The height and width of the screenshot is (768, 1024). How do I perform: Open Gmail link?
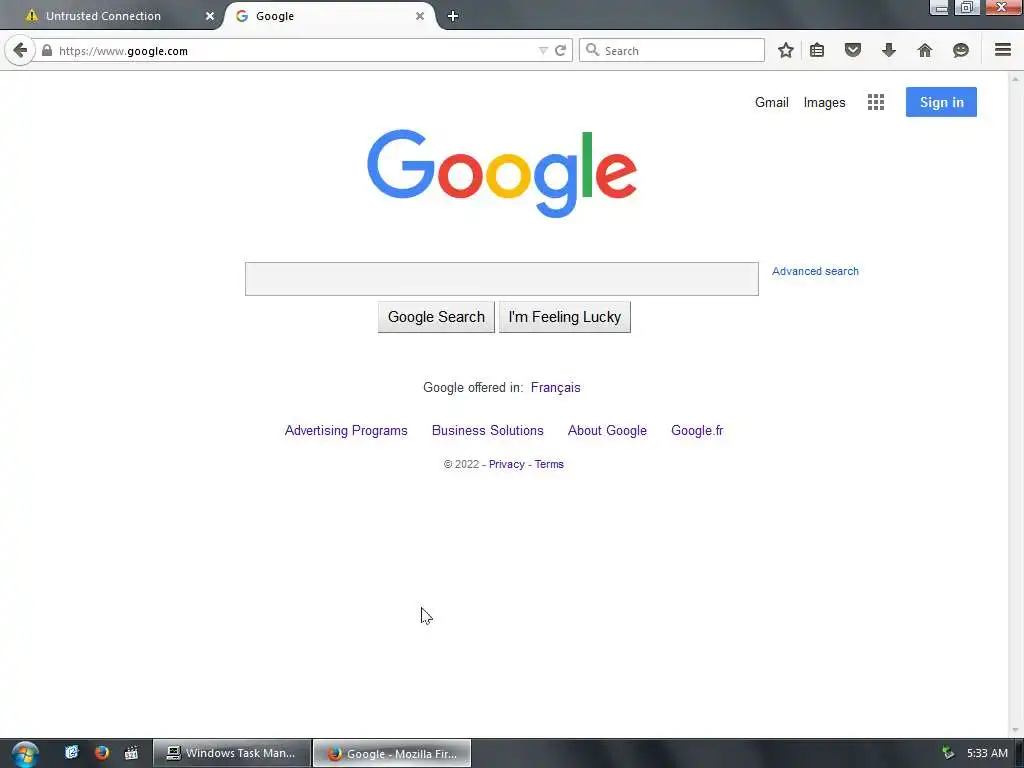pyautogui.click(x=772, y=103)
